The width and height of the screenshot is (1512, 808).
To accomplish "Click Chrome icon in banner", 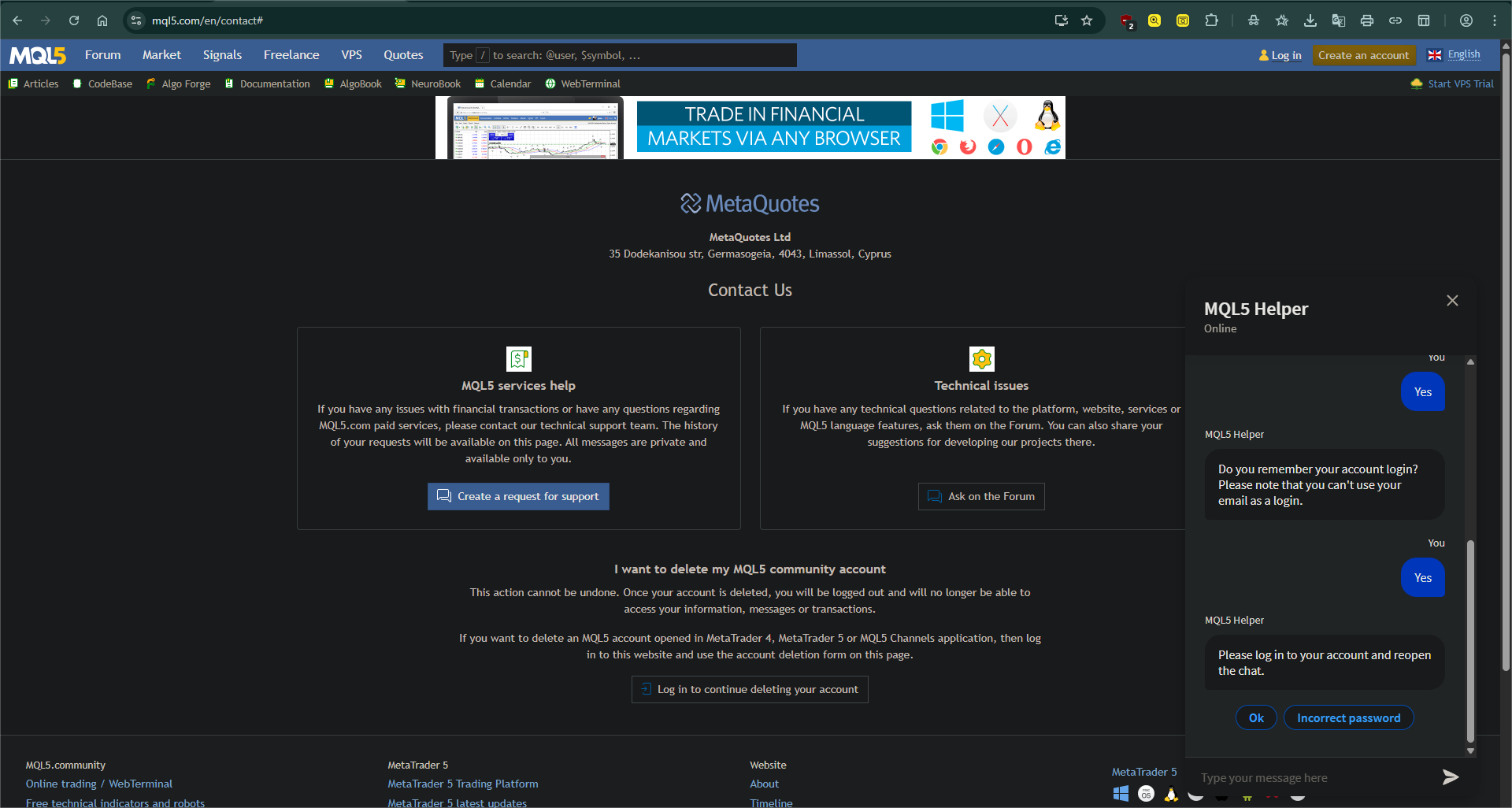I will tap(939, 146).
